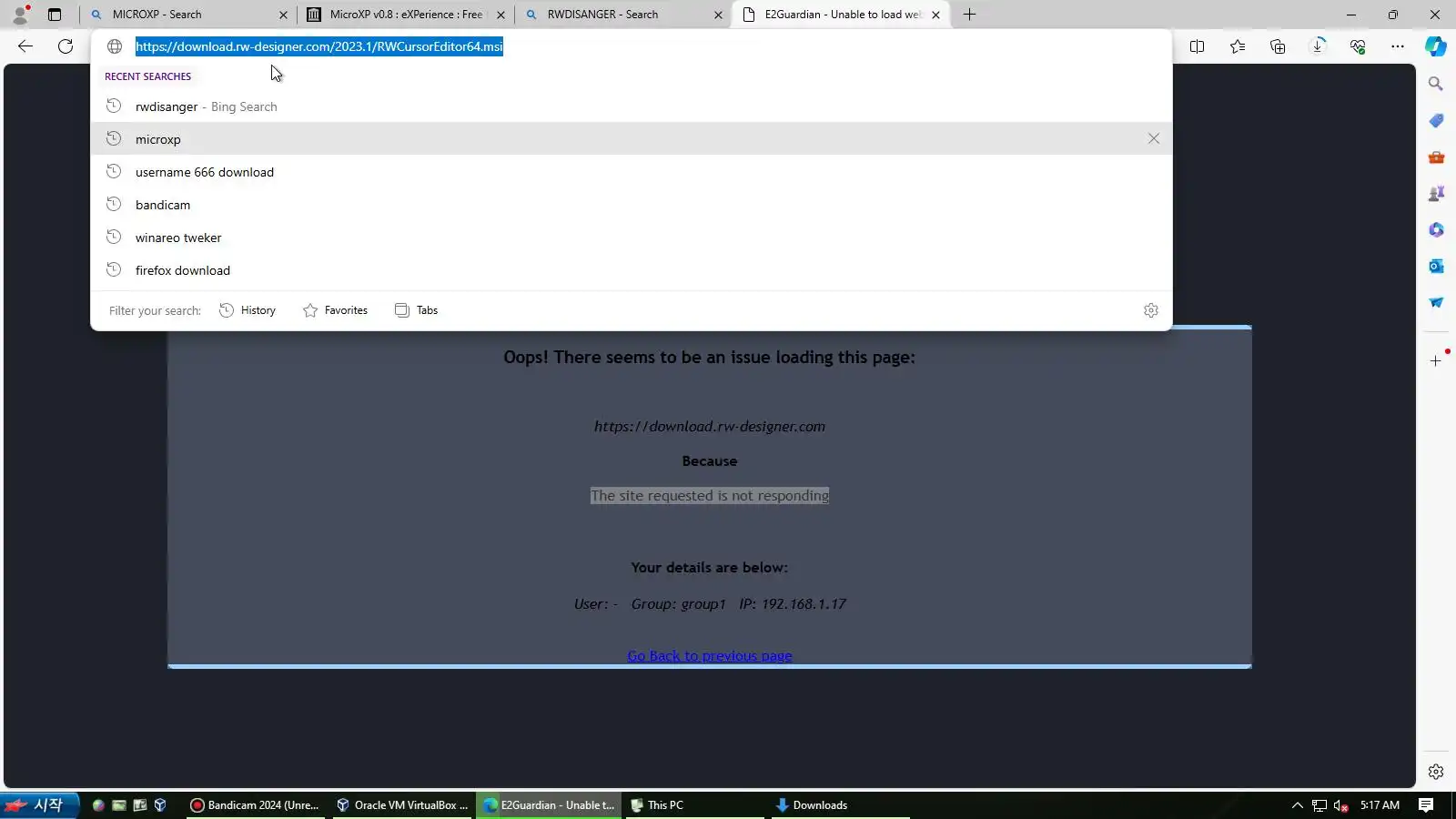Viewport: 1456px width, 819px height.
Task: Select winareo tweker recent search
Action: pyautogui.click(x=632, y=238)
